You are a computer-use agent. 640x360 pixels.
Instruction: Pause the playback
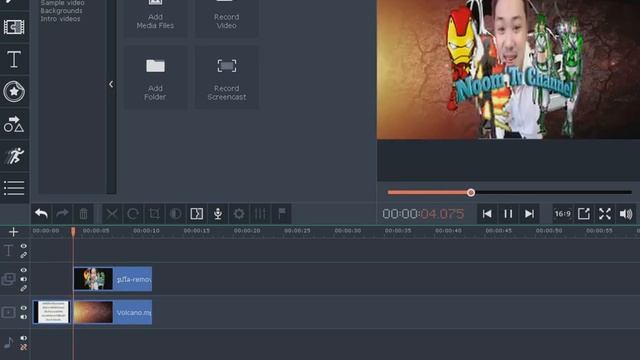tap(508, 214)
